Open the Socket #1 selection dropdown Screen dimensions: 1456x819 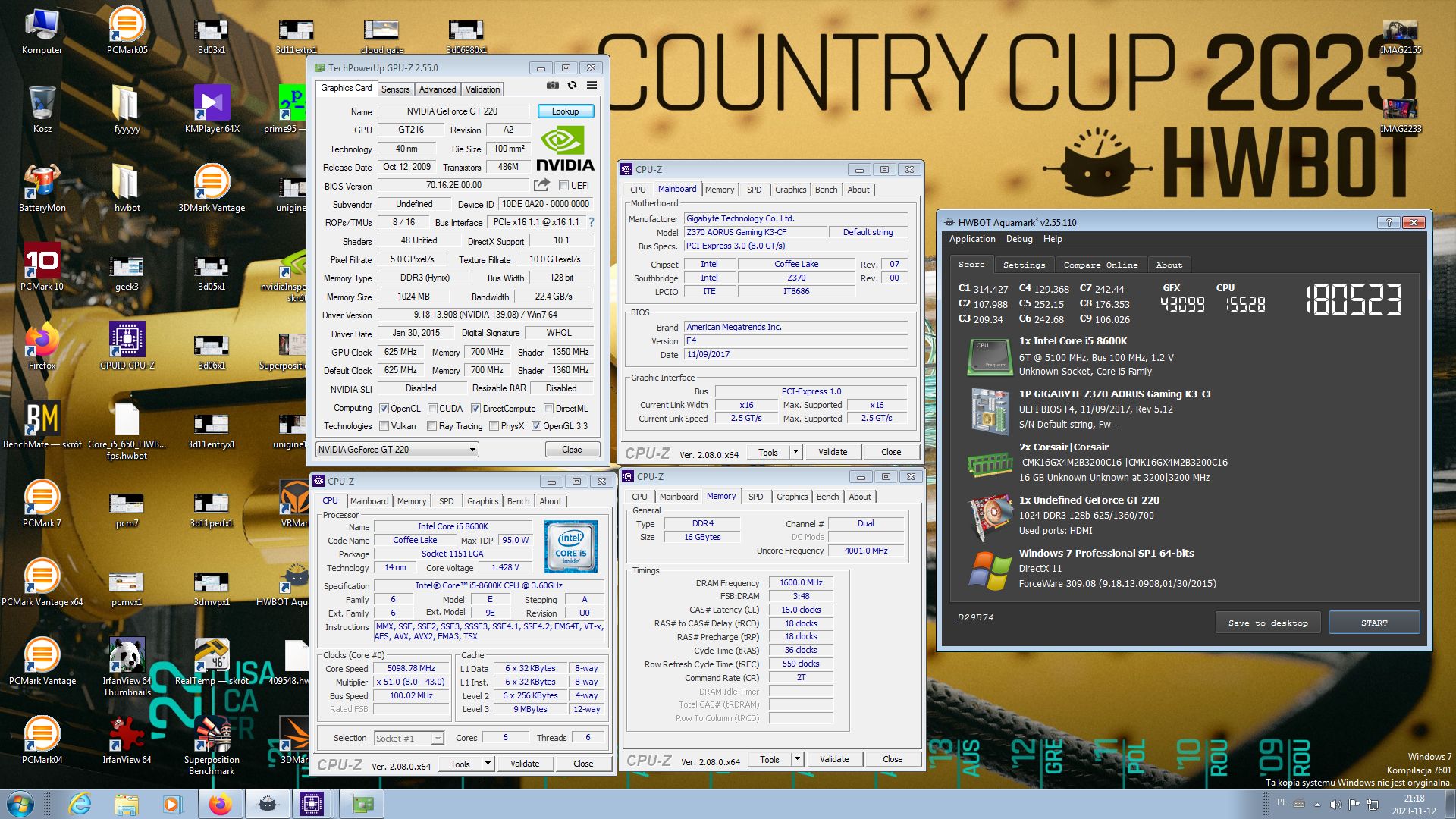coord(409,738)
